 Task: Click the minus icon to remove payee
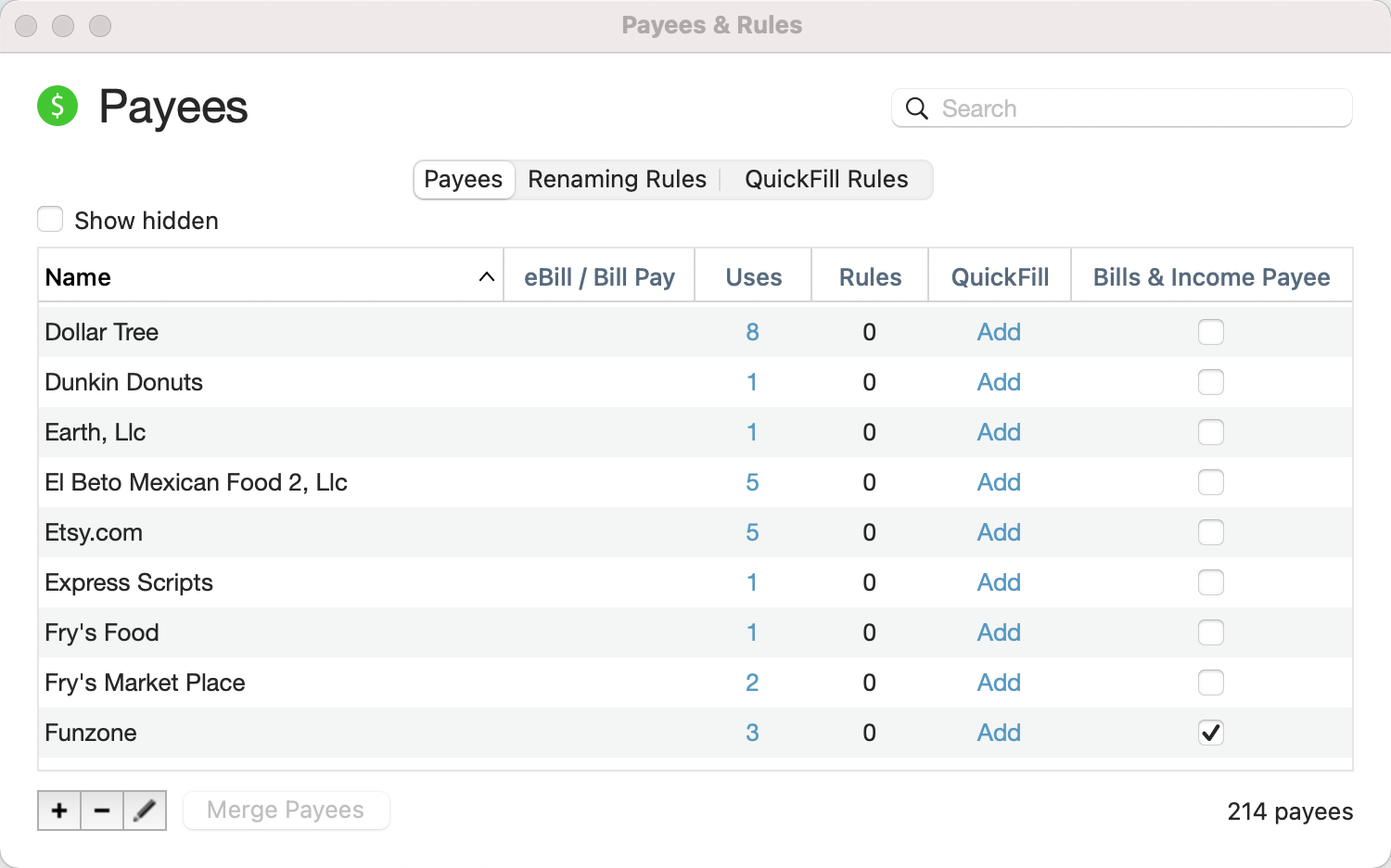pos(102,811)
